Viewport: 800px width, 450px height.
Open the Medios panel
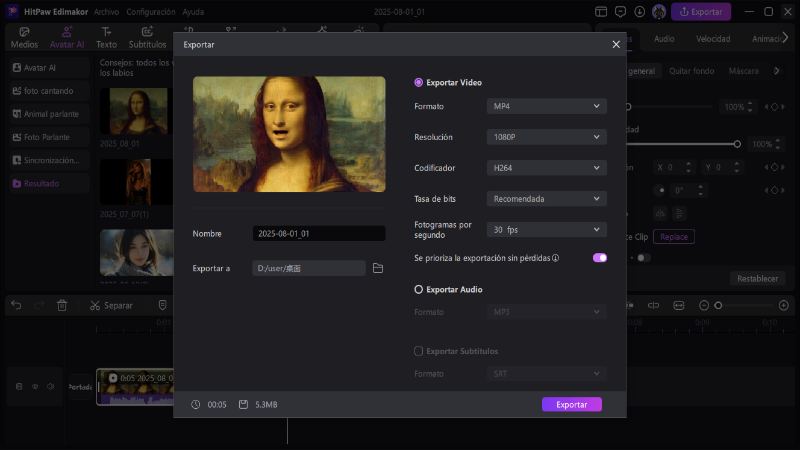tap(24, 38)
